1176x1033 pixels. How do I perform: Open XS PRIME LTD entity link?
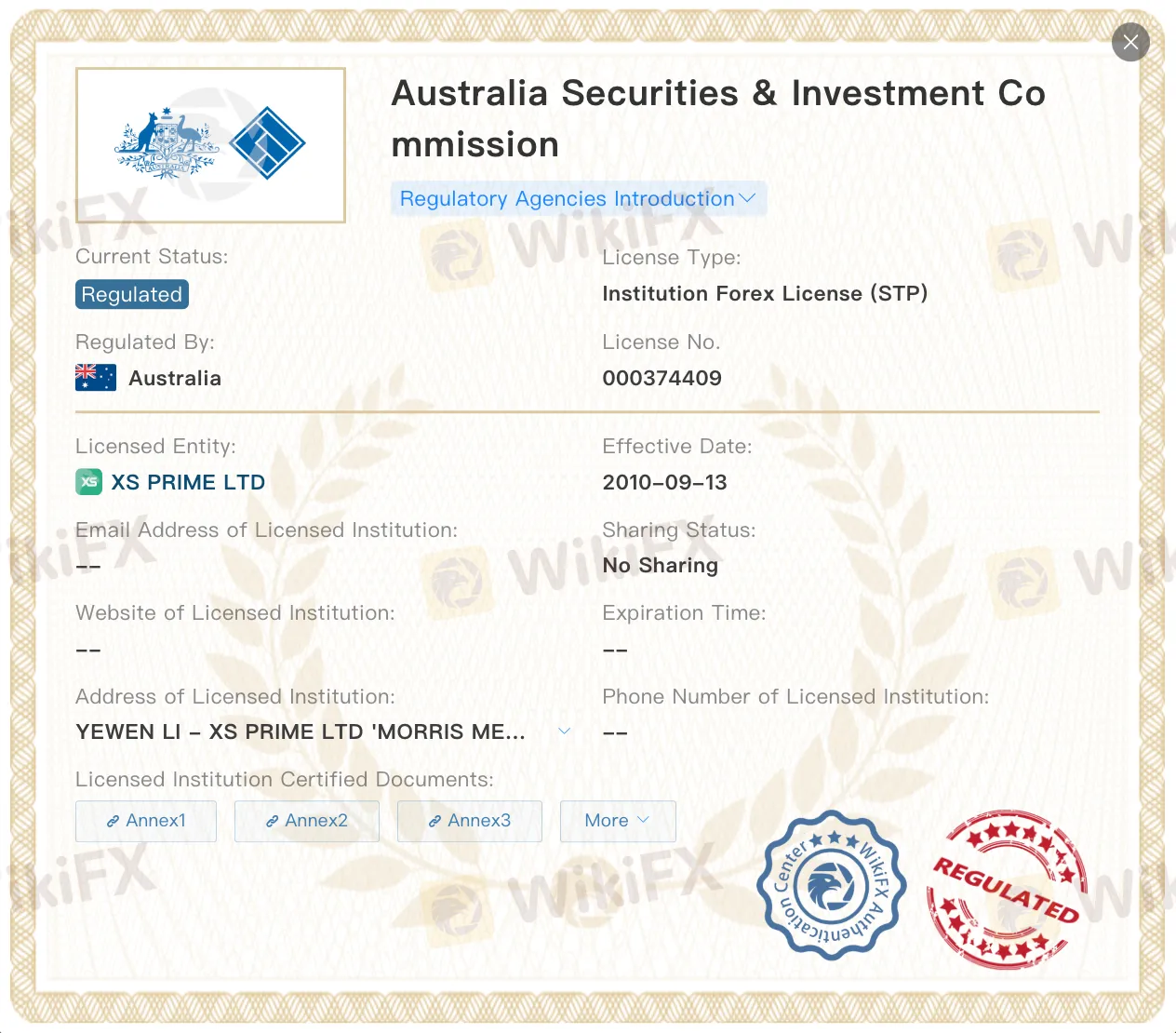(188, 482)
